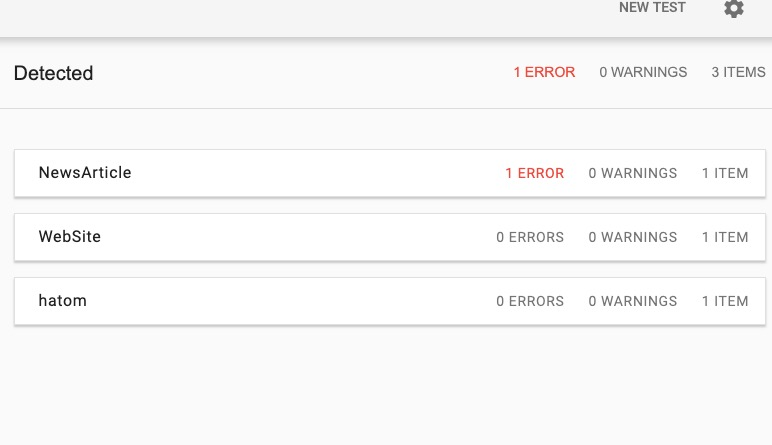Click 1 ITEM on the NewsArticle row
Image resolution: width=772 pixels, height=445 pixels.
coord(725,173)
